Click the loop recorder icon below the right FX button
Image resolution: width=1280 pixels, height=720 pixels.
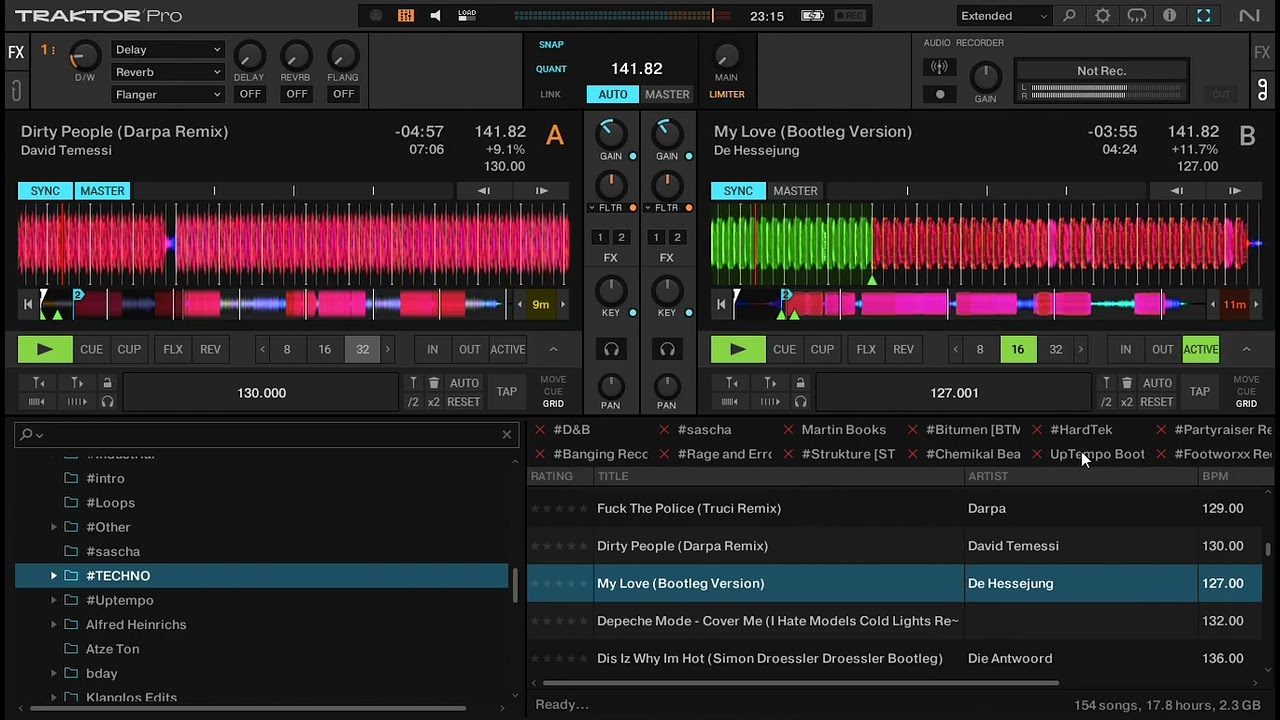point(1262,90)
